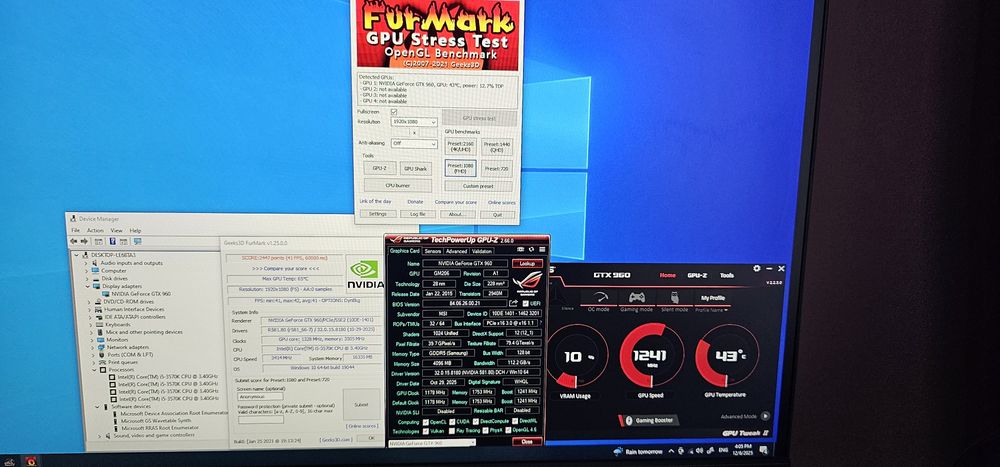Click the NVIDIA logo in FurMark score window
1000x467 pixels.
point(365,274)
